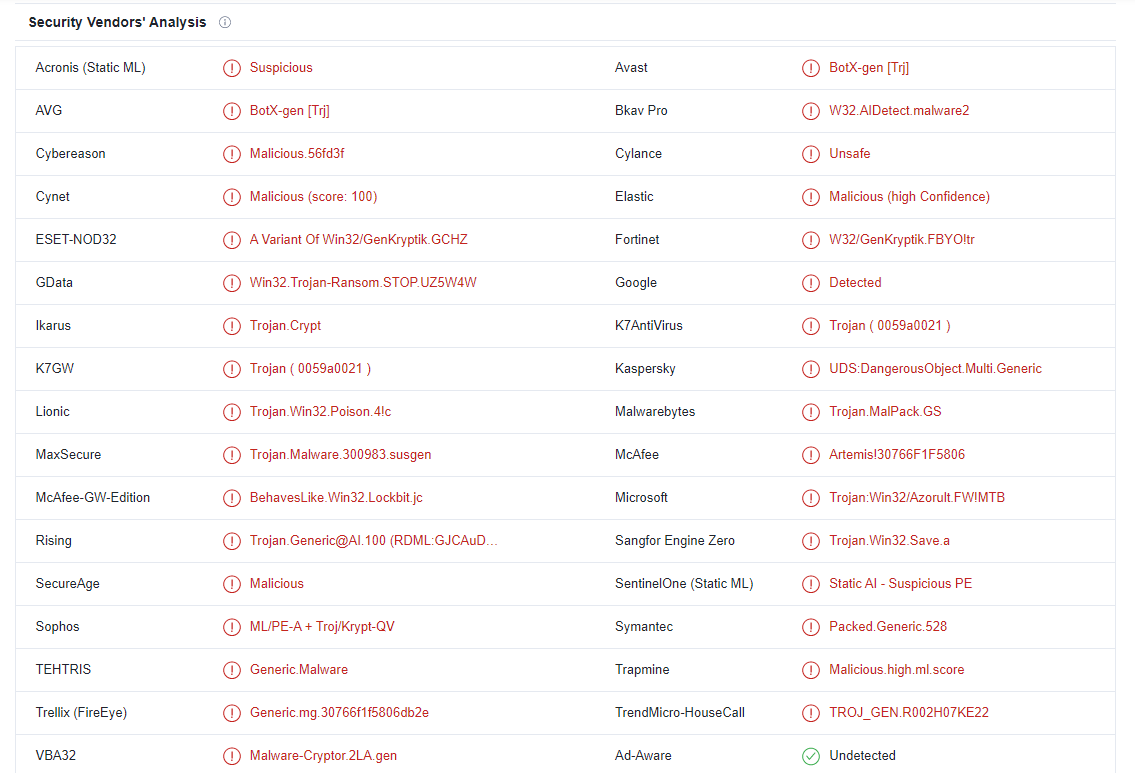Click the SentinelOne (Static ML) vendor name
This screenshot has width=1135, height=773.
684,584
